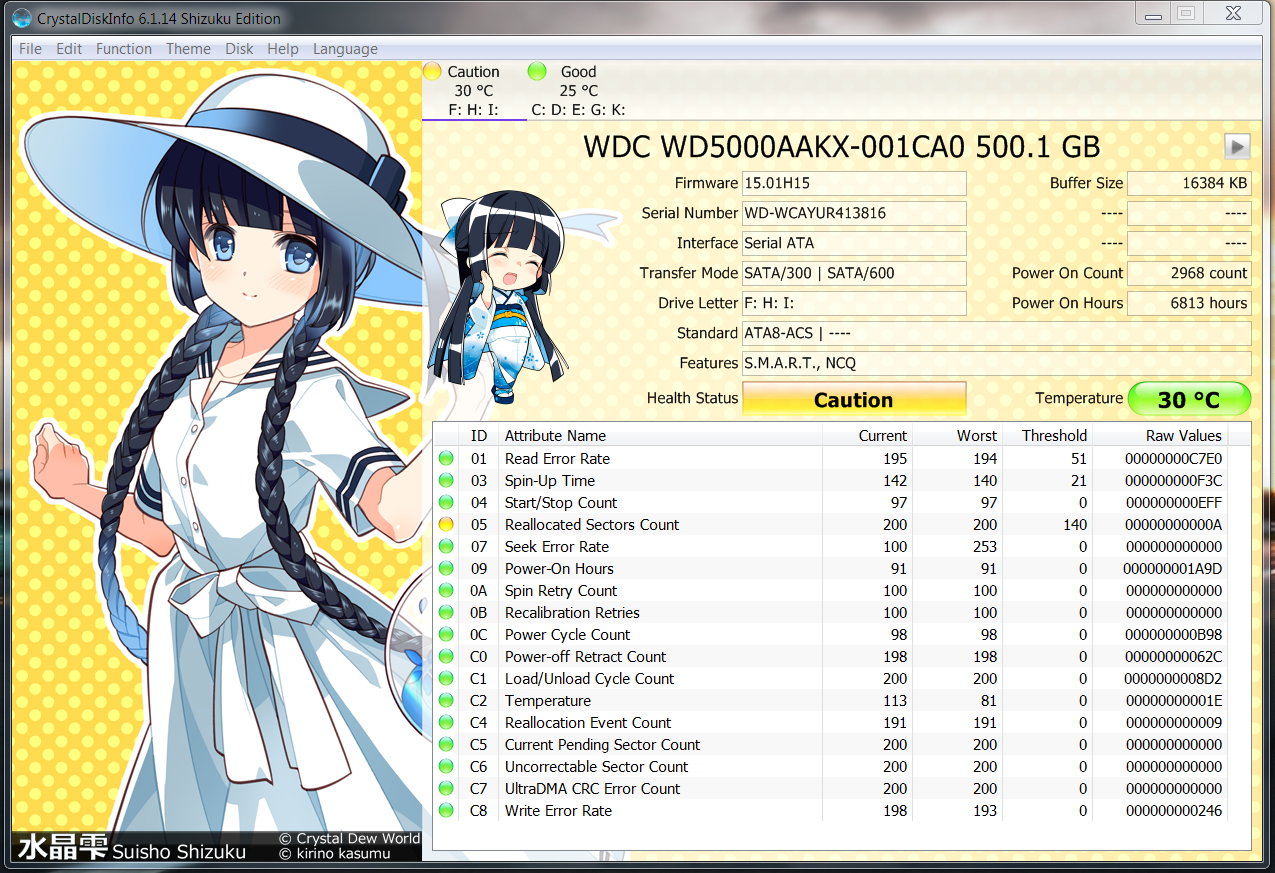Screen dimensions: 1275x873
Task: Click the green Good status orb
Action: coord(537,71)
